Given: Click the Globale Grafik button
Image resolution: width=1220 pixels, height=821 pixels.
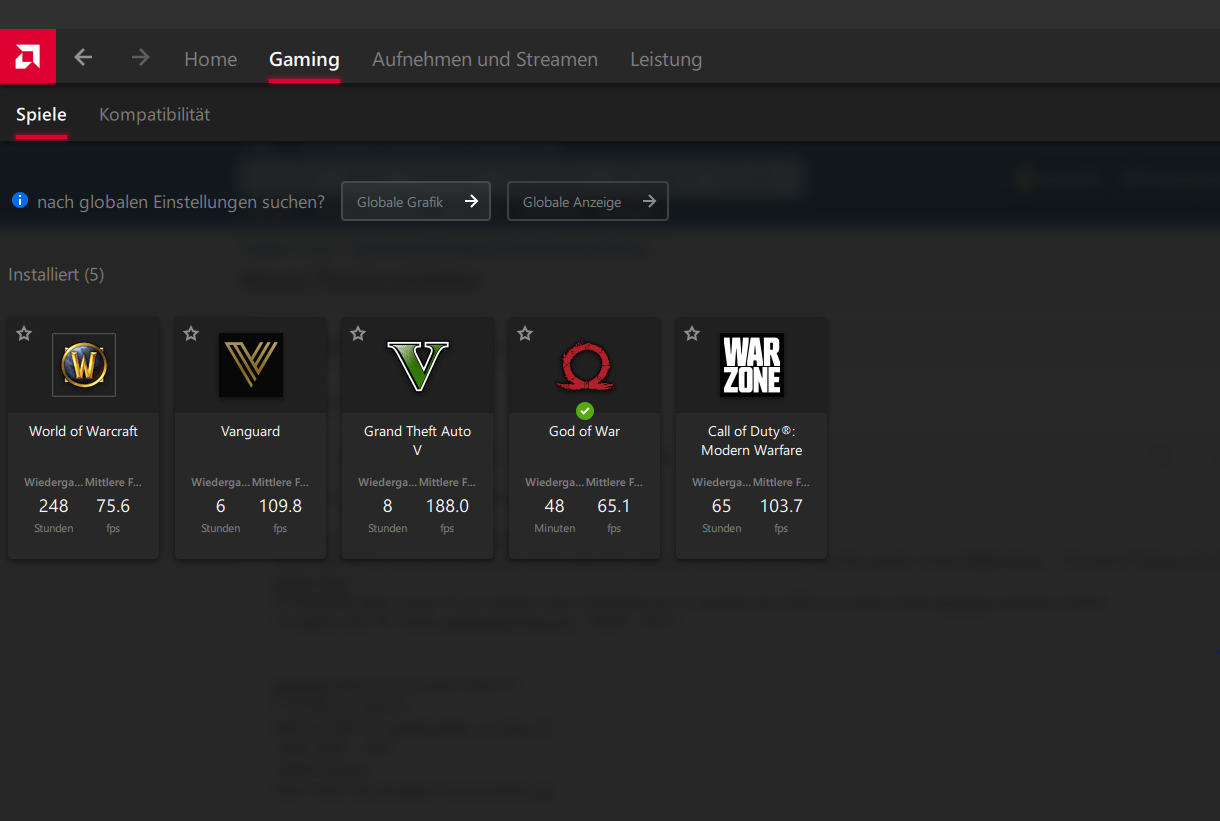Looking at the screenshot, I should (x=416, y=202).
